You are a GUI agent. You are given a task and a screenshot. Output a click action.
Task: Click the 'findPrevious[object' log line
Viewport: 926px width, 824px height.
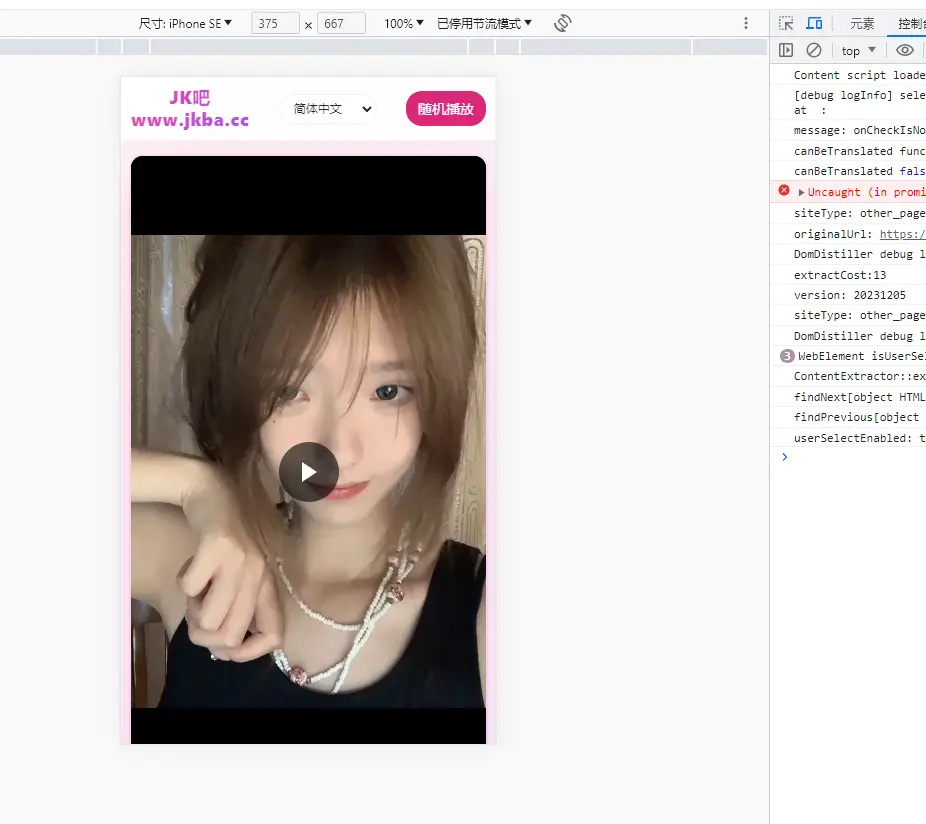pyautogui.click(x=856, y=417)
